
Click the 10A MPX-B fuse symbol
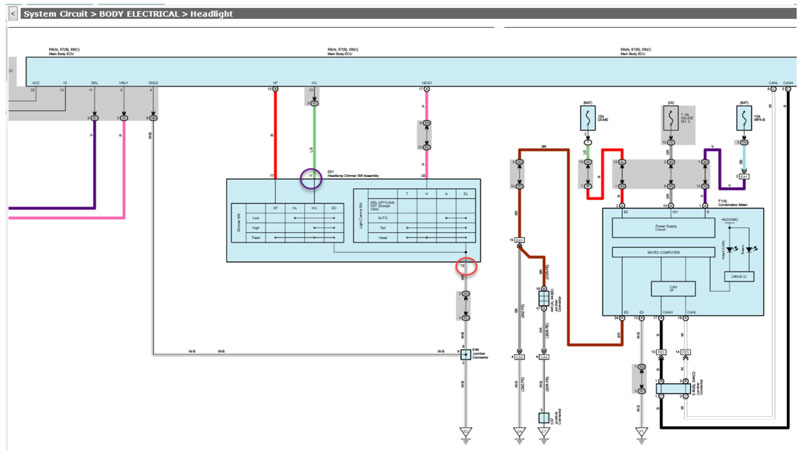point(743,120)
